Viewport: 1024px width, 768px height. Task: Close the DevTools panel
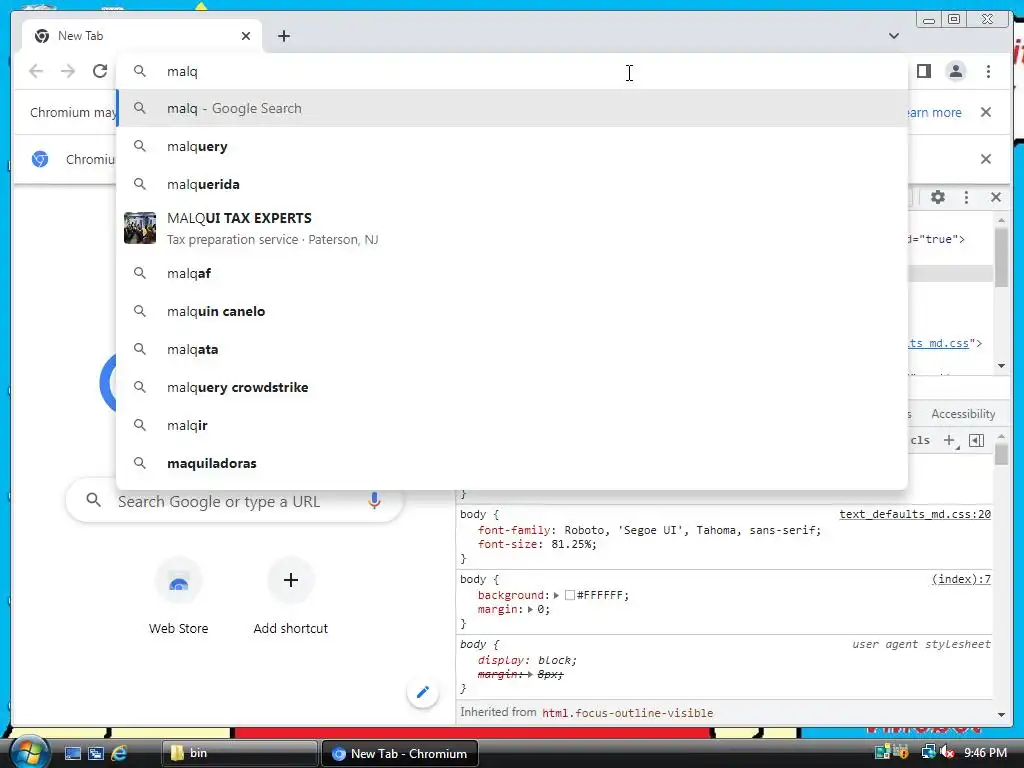click(x=996, y=197)
